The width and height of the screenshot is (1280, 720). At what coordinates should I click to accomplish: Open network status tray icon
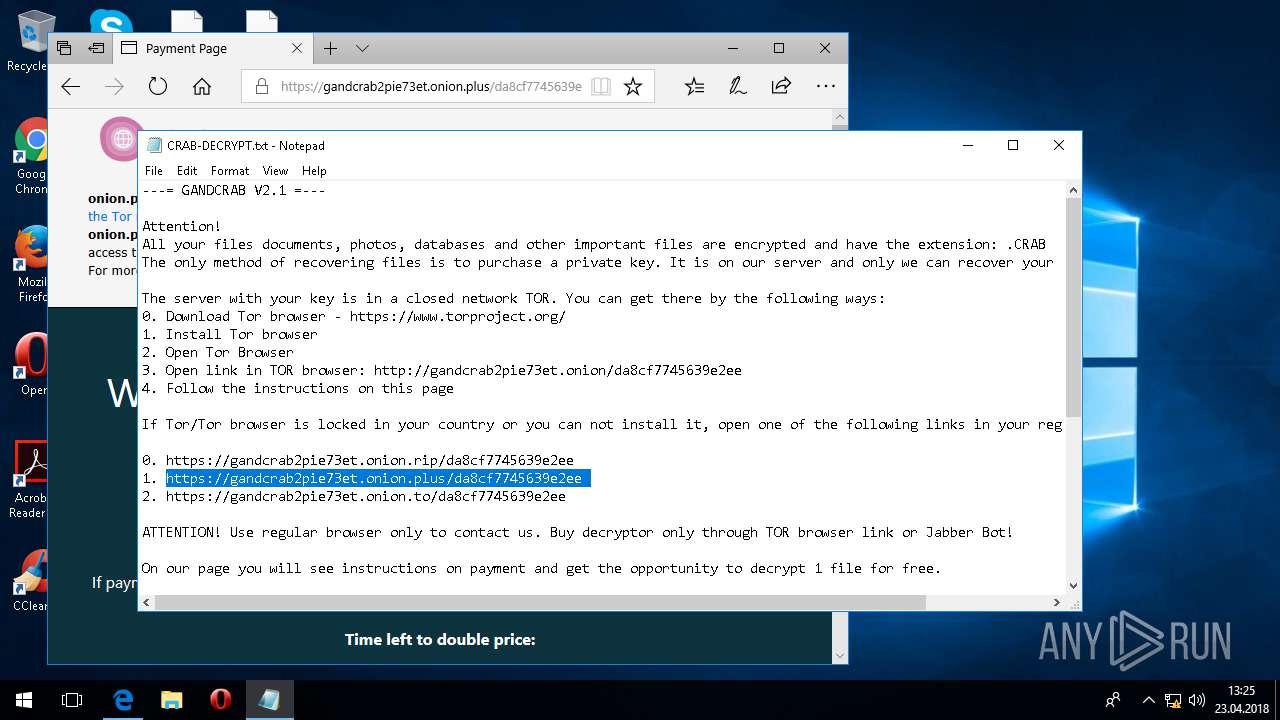[1173, 700]
